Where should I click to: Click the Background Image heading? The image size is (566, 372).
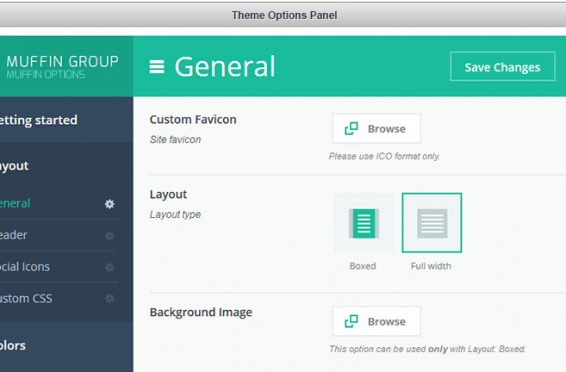(201, 312)
